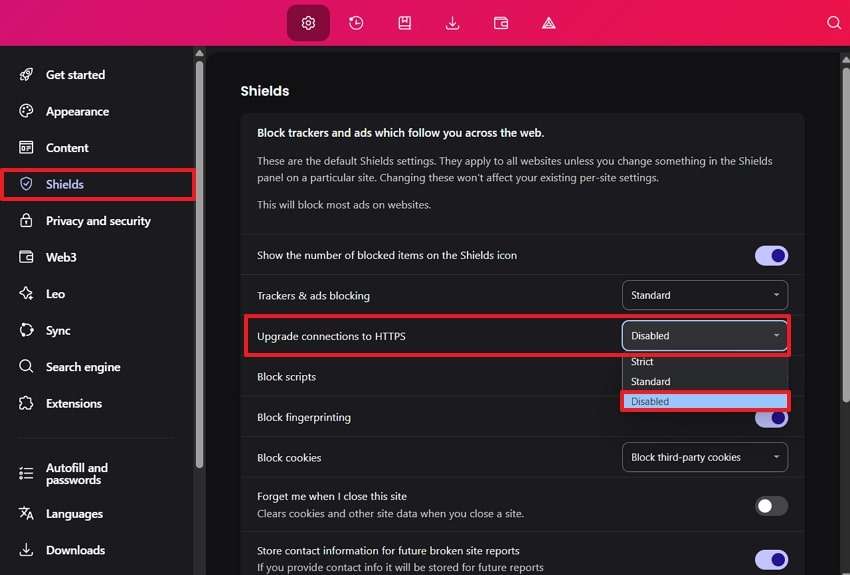Screen dimensions: 850x575
Task: Click the puzzle icon beside Extensions
Action: (x=26, y=403)
